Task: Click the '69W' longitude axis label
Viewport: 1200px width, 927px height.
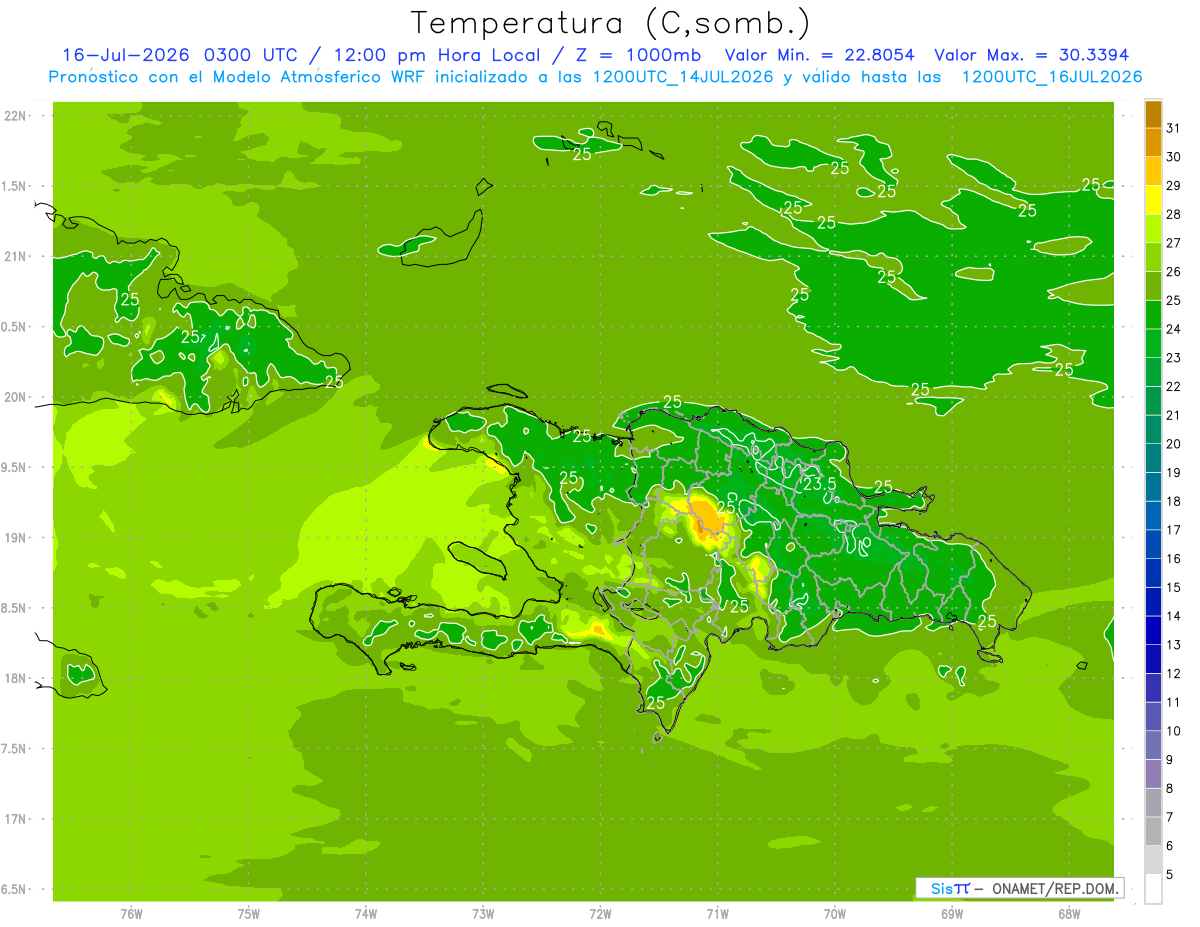Action: pyautogui.click(x=952, y=914)
